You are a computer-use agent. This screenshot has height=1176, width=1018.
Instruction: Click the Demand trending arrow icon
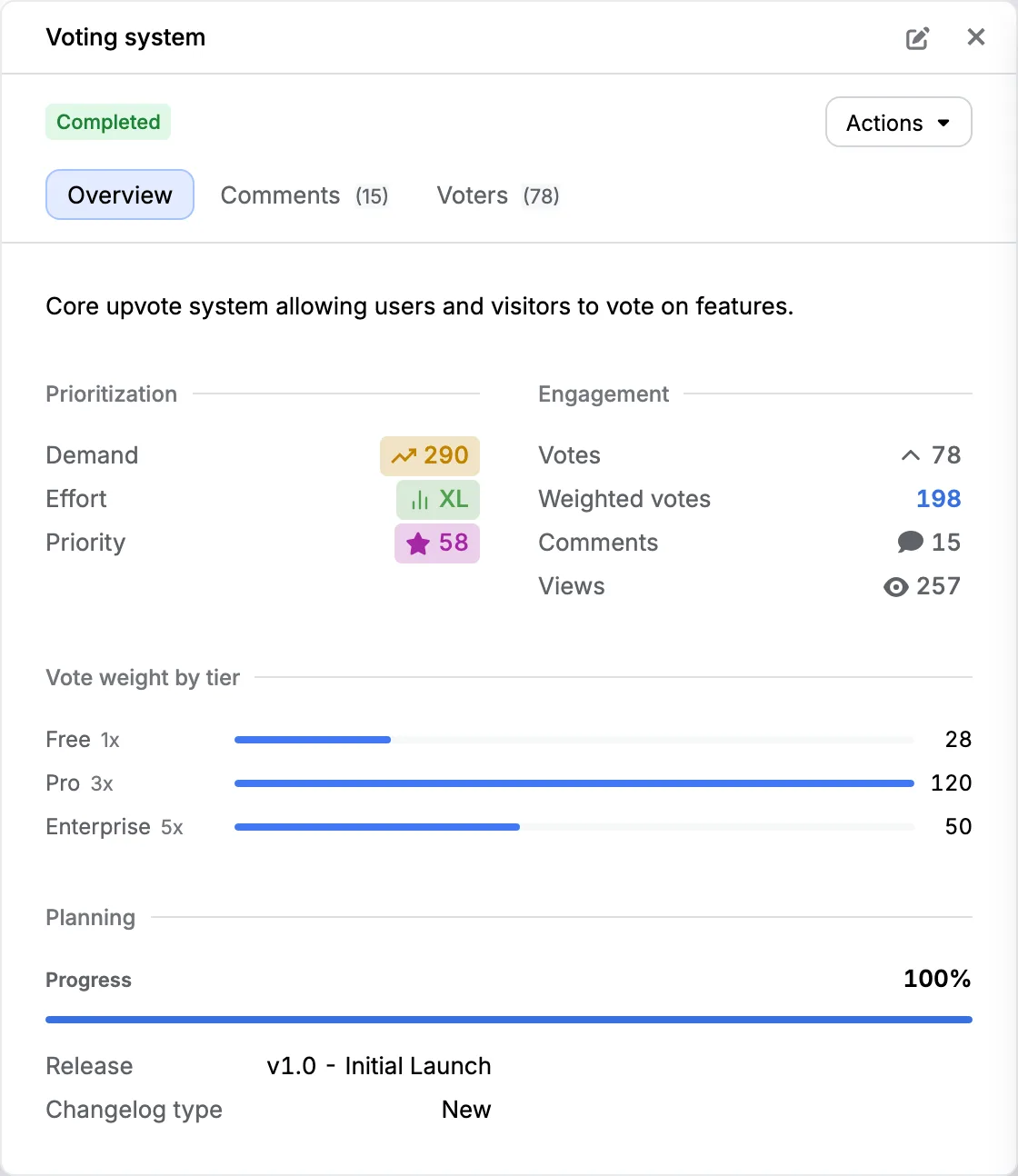point(404,456)
